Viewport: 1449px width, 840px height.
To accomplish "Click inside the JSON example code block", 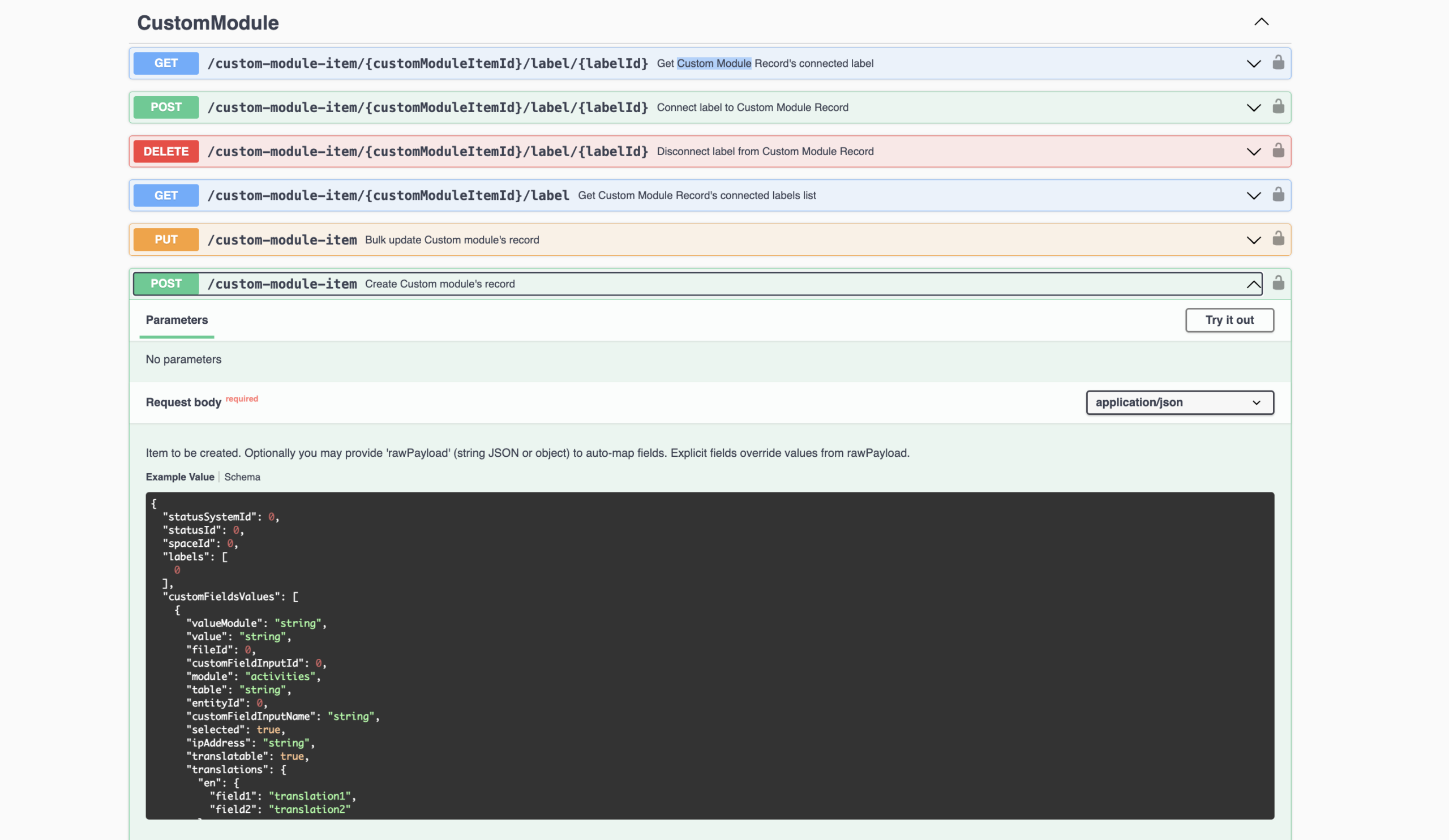I will [x=709, y=655].
